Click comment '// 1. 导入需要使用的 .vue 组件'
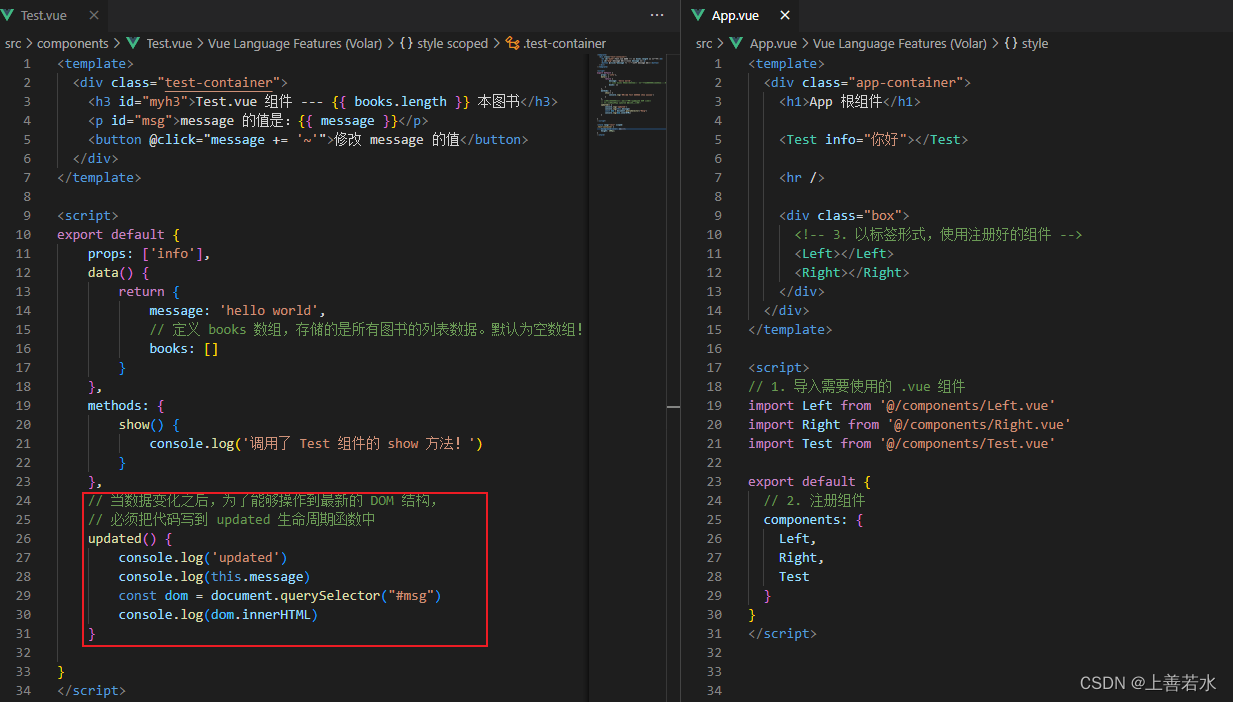1233x702 pixels. point(856,386)
